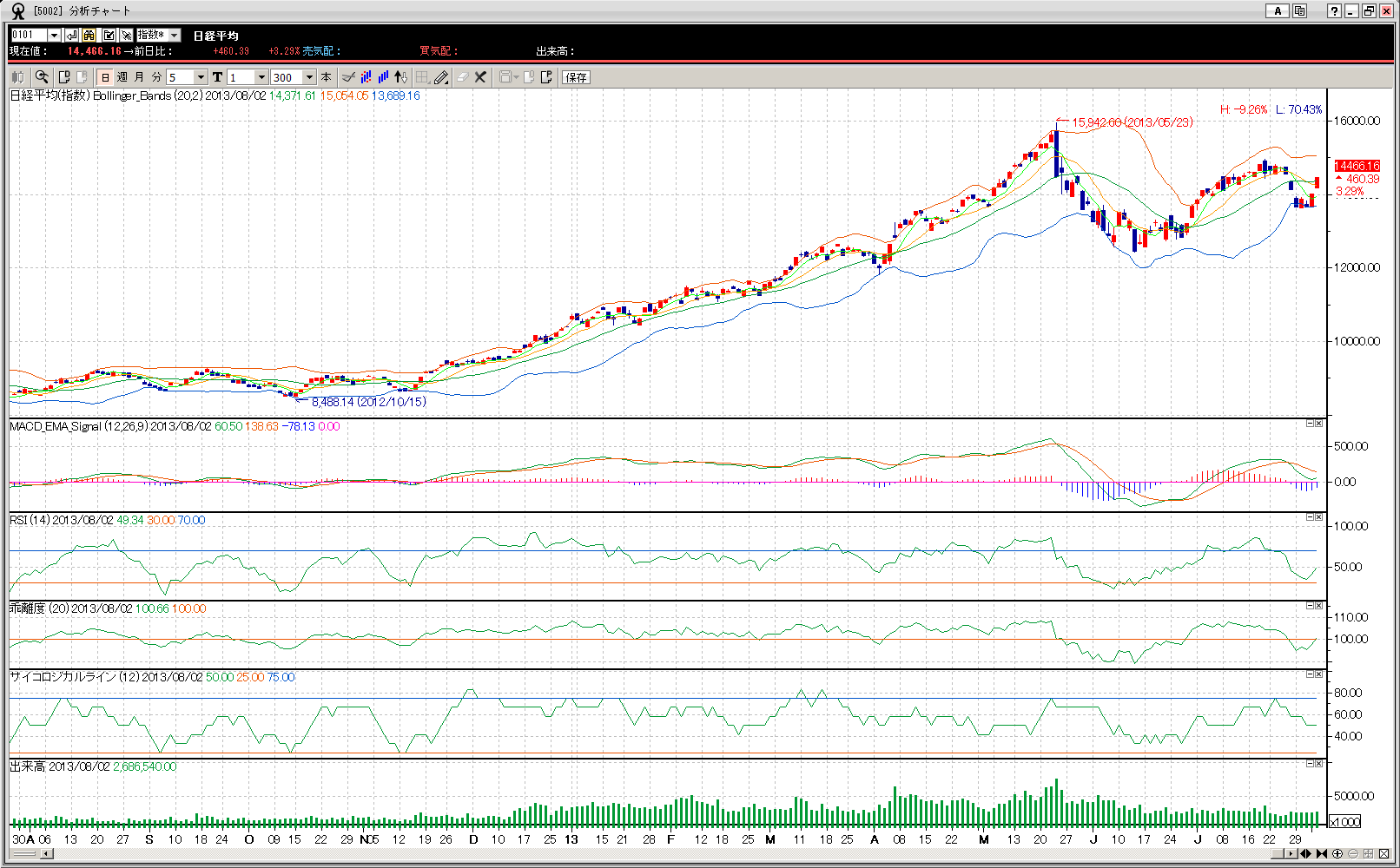The width and height of the screenshot is (1400, 868).
Task: Click the minute interval 5 input box
Action: click(x=179, y=77)
